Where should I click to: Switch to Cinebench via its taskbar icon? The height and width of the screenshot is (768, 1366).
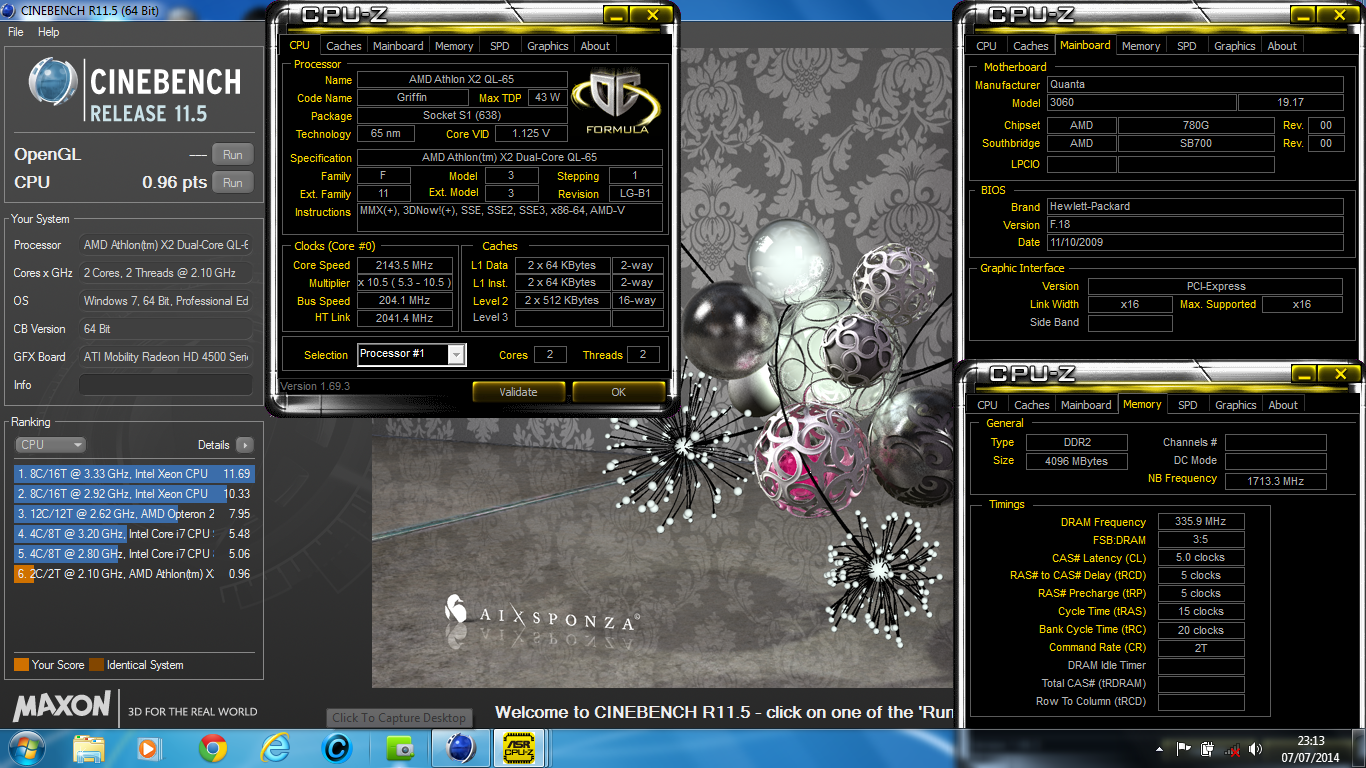tap(461, 748)
